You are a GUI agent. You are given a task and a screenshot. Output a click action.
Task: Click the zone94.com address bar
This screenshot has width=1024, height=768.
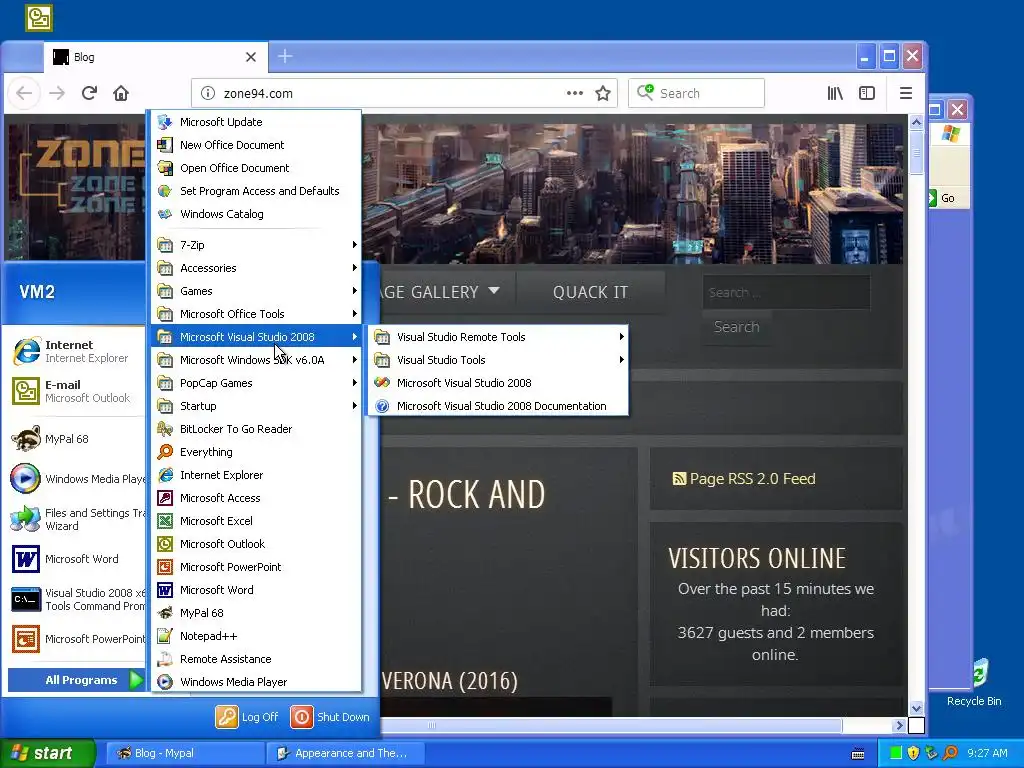pos(404,93)
